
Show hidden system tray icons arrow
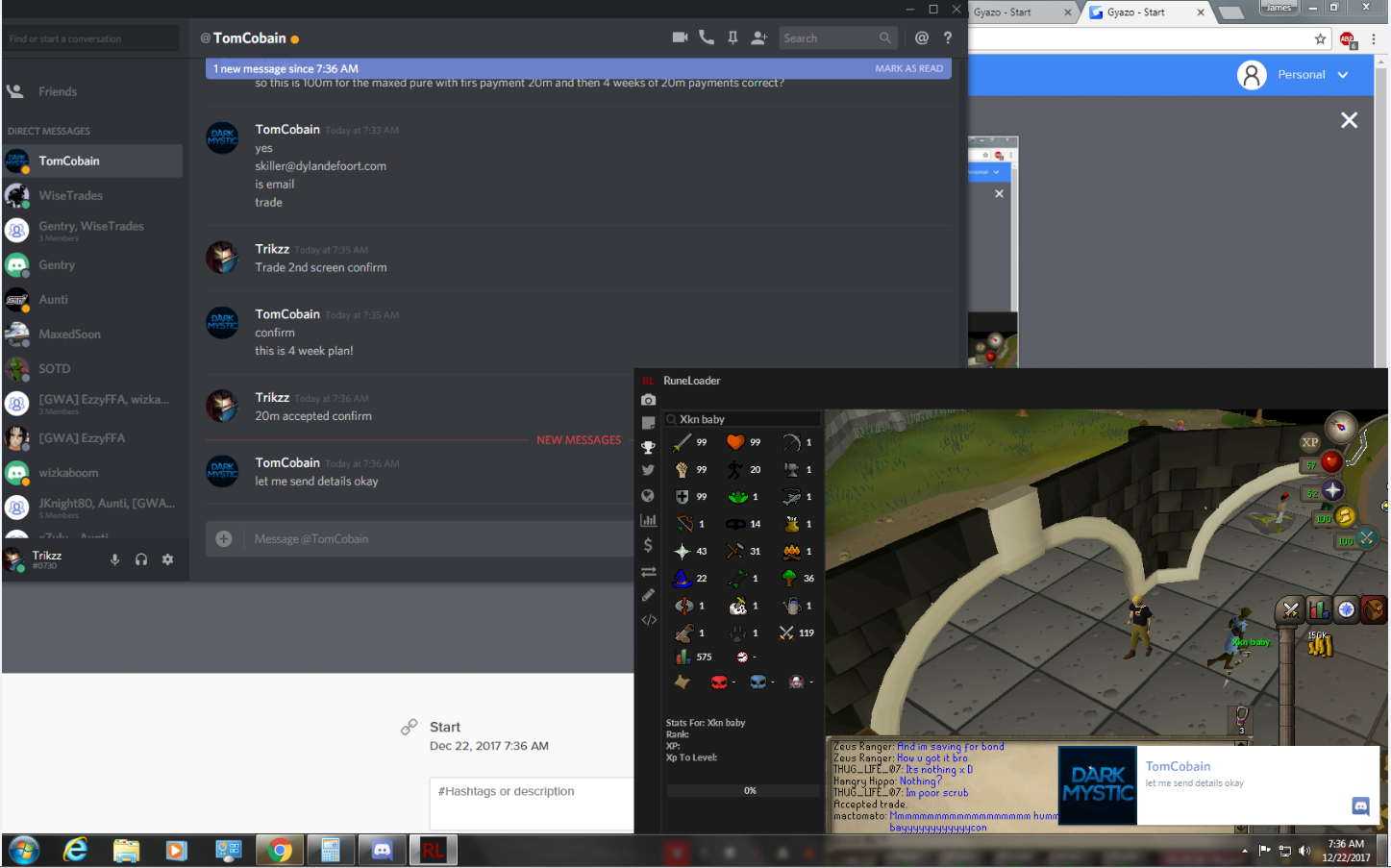click(1245, 851)
